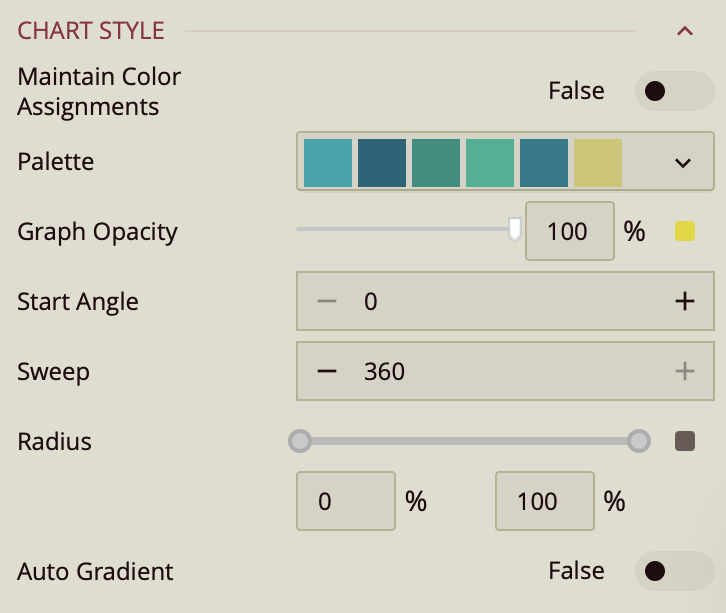Toggle Maintain Color Assignments switch
This screenshot has height=613, width=726.
click(x=674, y=92)
